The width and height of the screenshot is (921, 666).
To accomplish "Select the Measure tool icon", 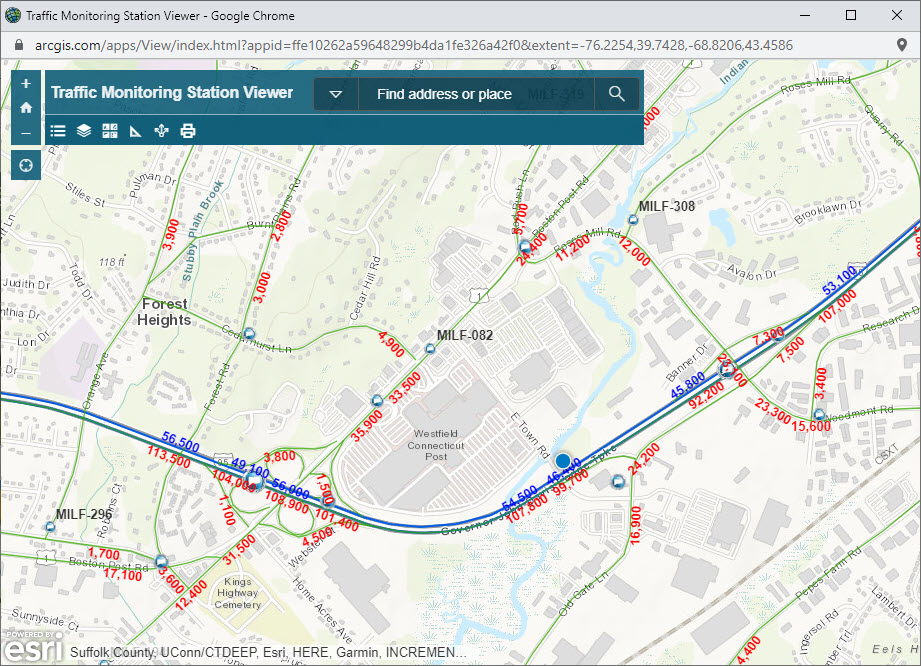I will (136, 130).
